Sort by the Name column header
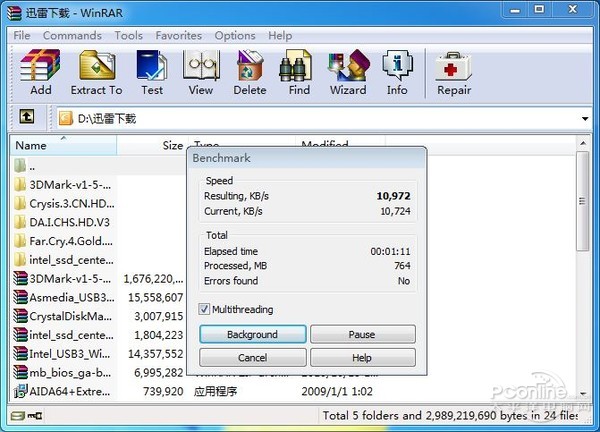 point(64,145)
